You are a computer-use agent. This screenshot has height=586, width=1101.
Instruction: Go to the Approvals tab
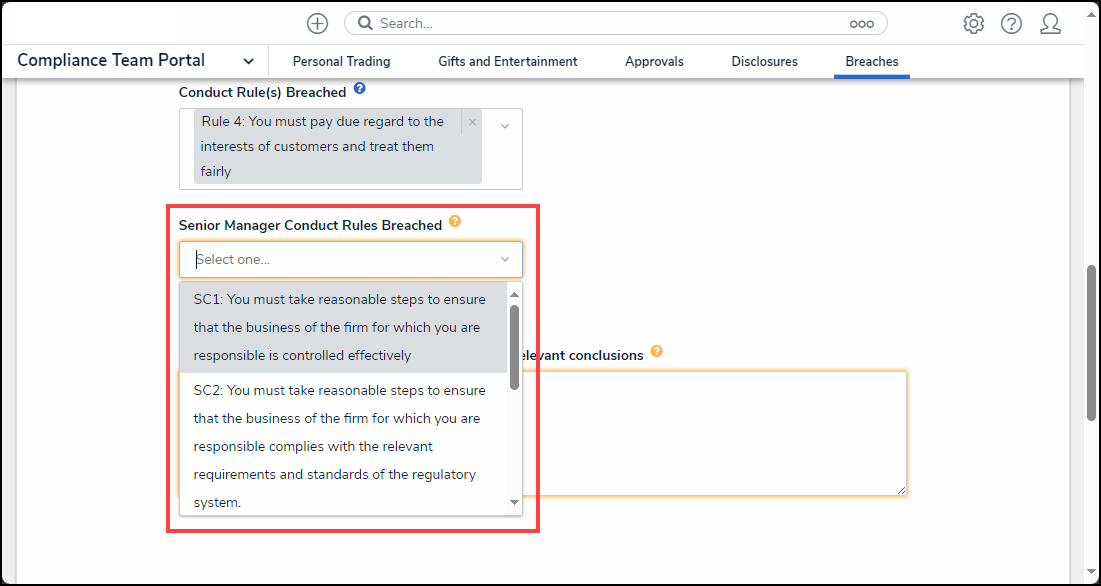click(x=654, y=62)
